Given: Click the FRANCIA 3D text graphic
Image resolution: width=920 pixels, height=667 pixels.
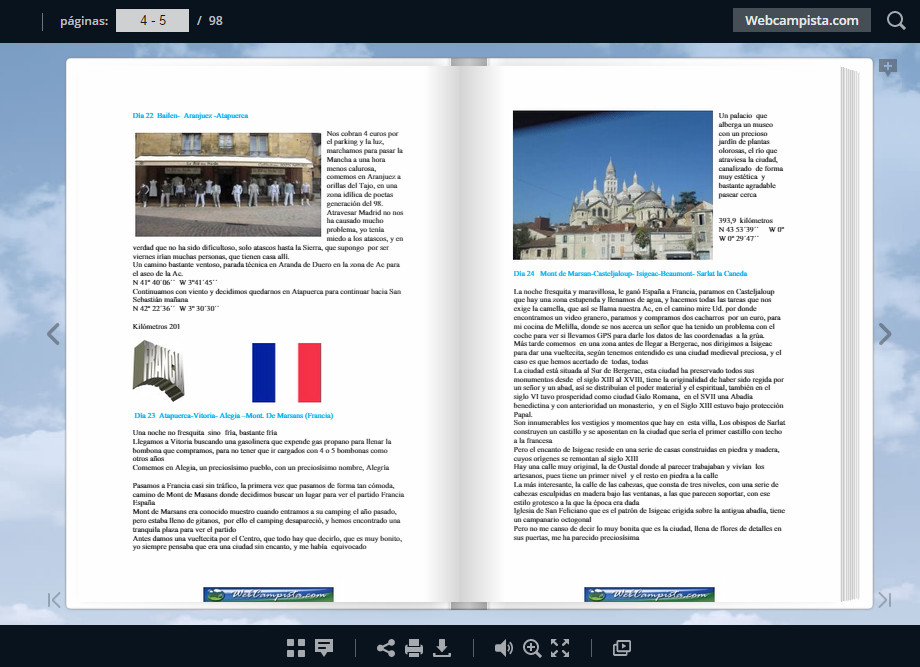Looking at the screenshot, I should pyautogui.click(x=159, y=370).
